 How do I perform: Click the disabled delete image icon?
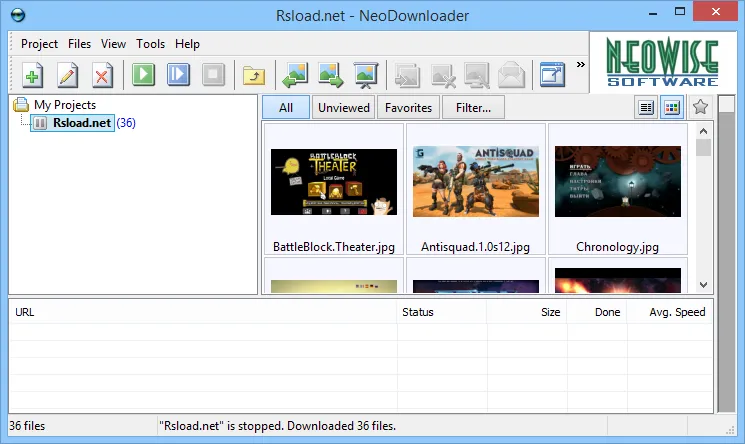click(x=443, y=75)
